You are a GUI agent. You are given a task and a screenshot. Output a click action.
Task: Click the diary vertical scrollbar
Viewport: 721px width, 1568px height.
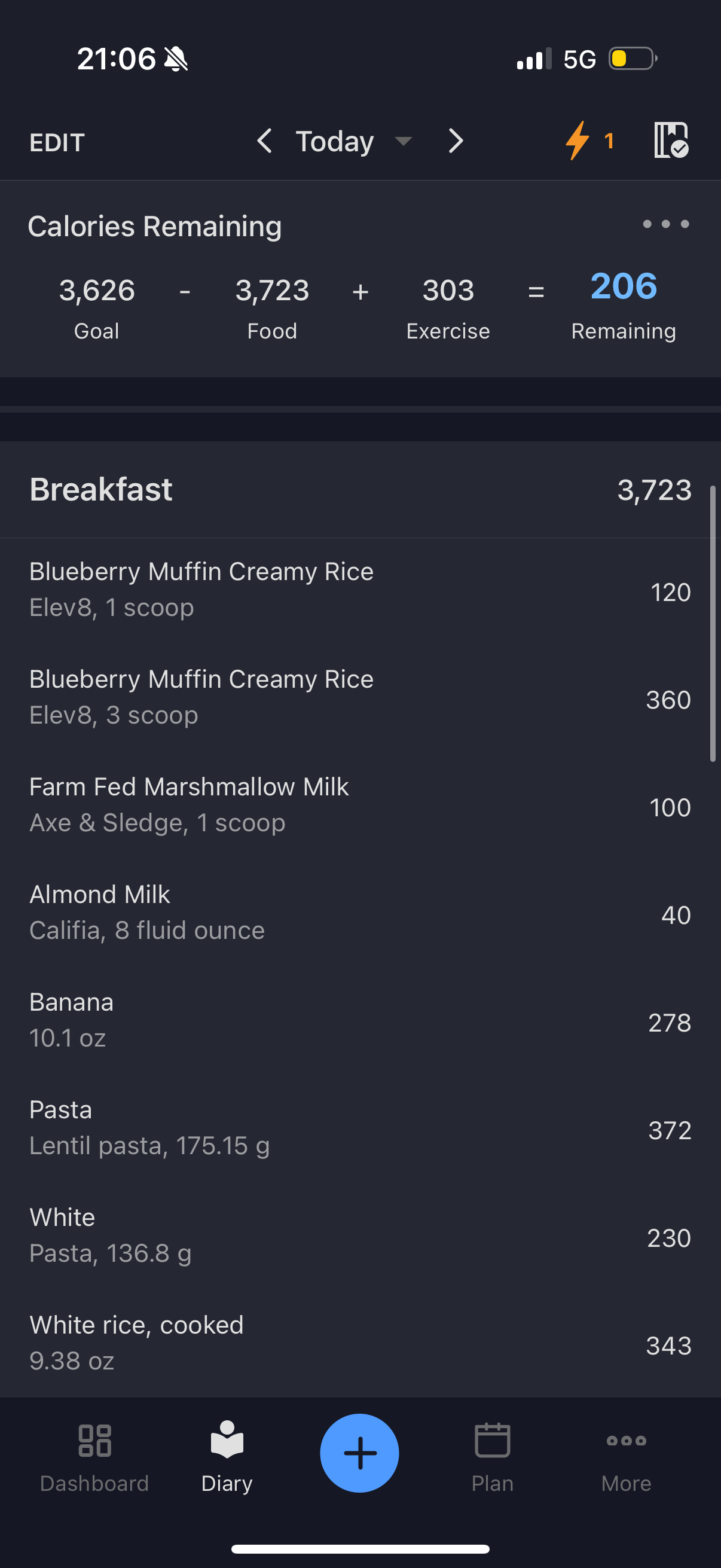[x=713, y=623]
